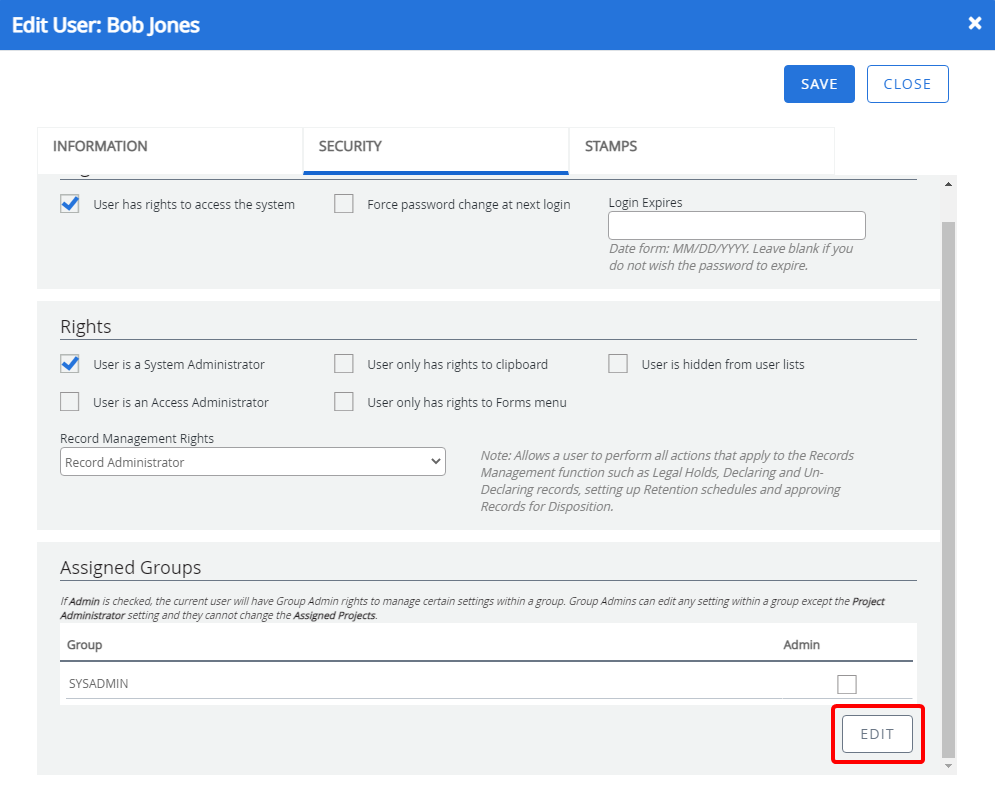The image size is (995, 791).
Task: Check User is an Access Administrator
Action: pyautogui.click(x=70, y=402)
